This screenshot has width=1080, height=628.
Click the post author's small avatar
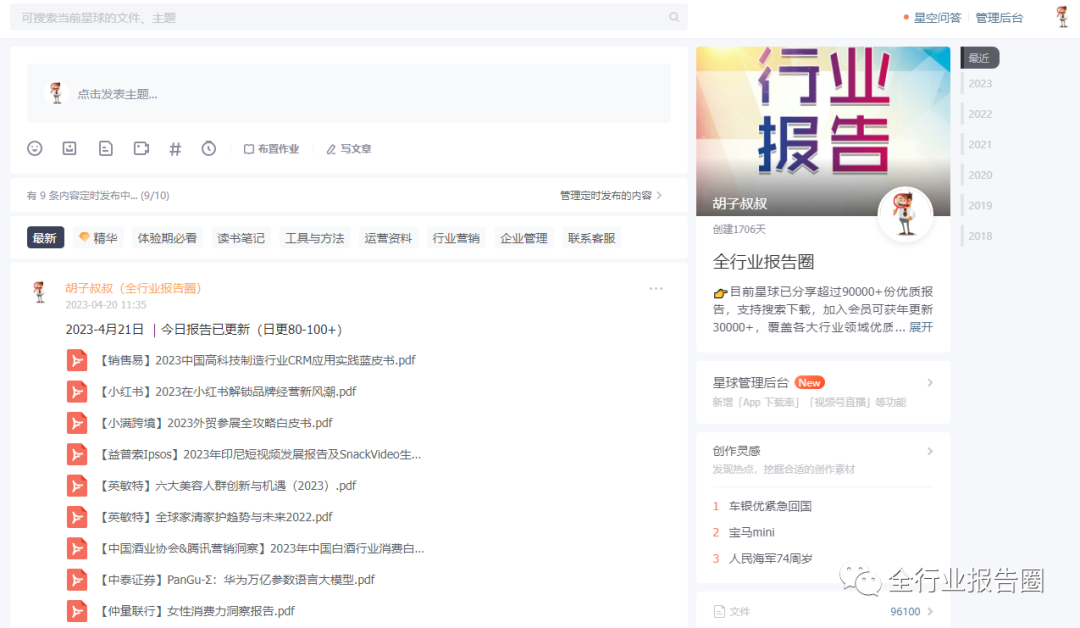point(40,292)
